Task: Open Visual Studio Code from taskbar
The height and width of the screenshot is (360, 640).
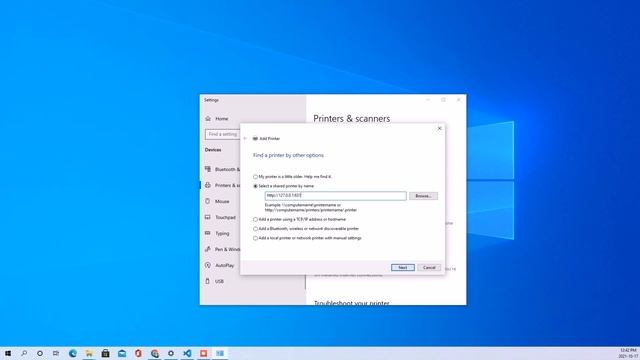Action: (187, 353)
